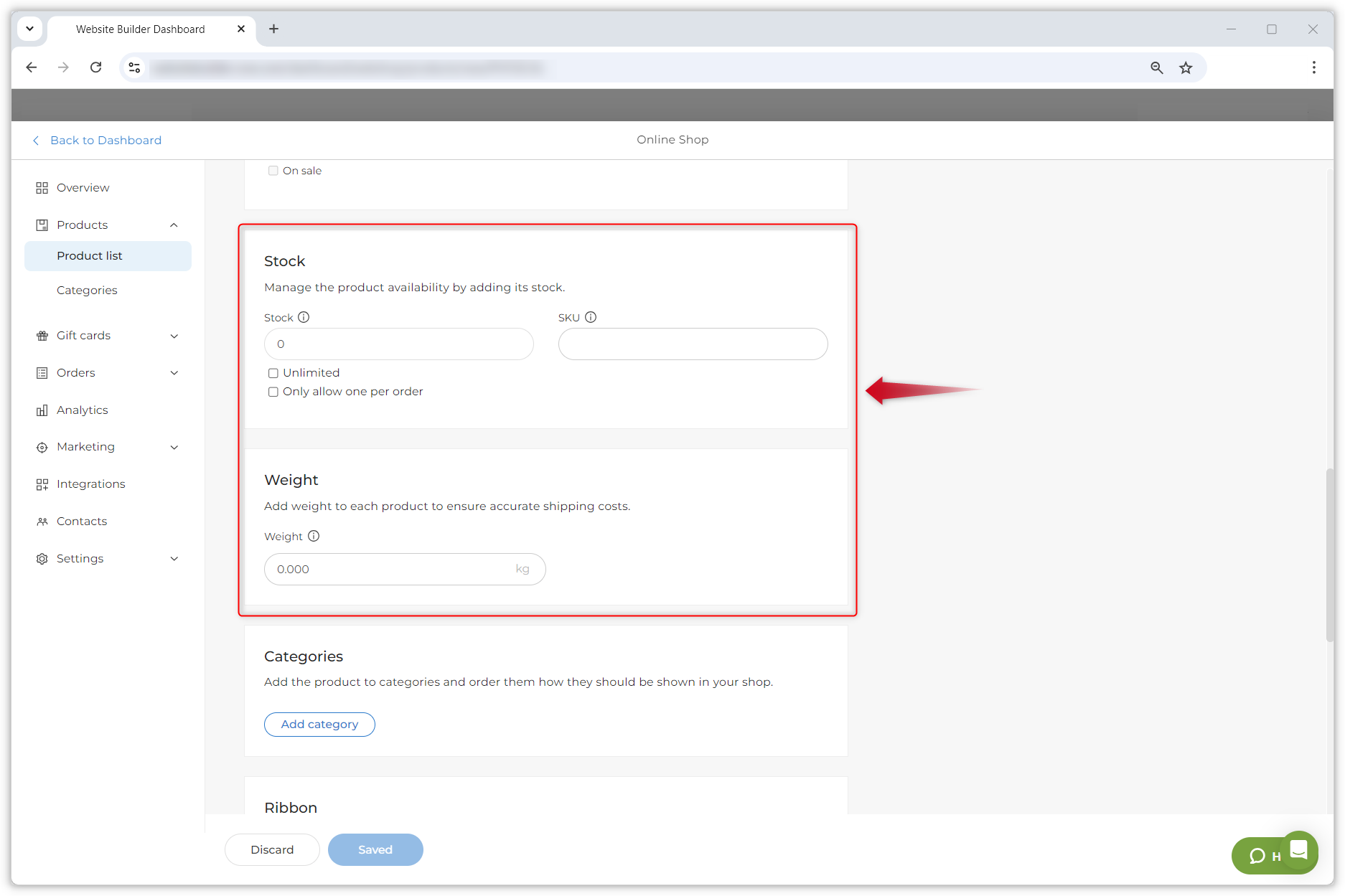Screen dimensions: 1345x896
Task: Click the browser zoom magnifier icon
Action: 1156,67
